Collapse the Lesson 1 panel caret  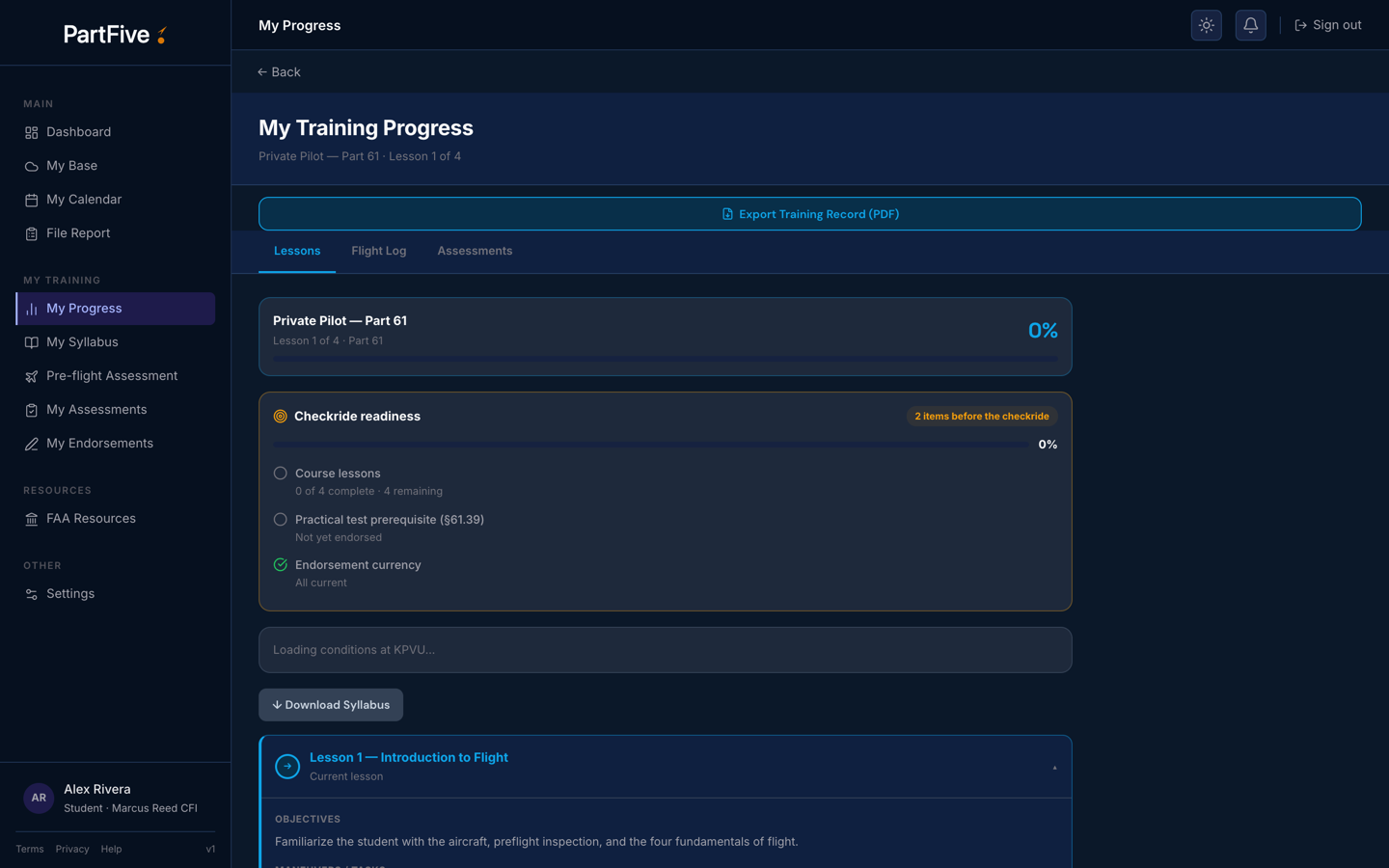(1054, 768)
